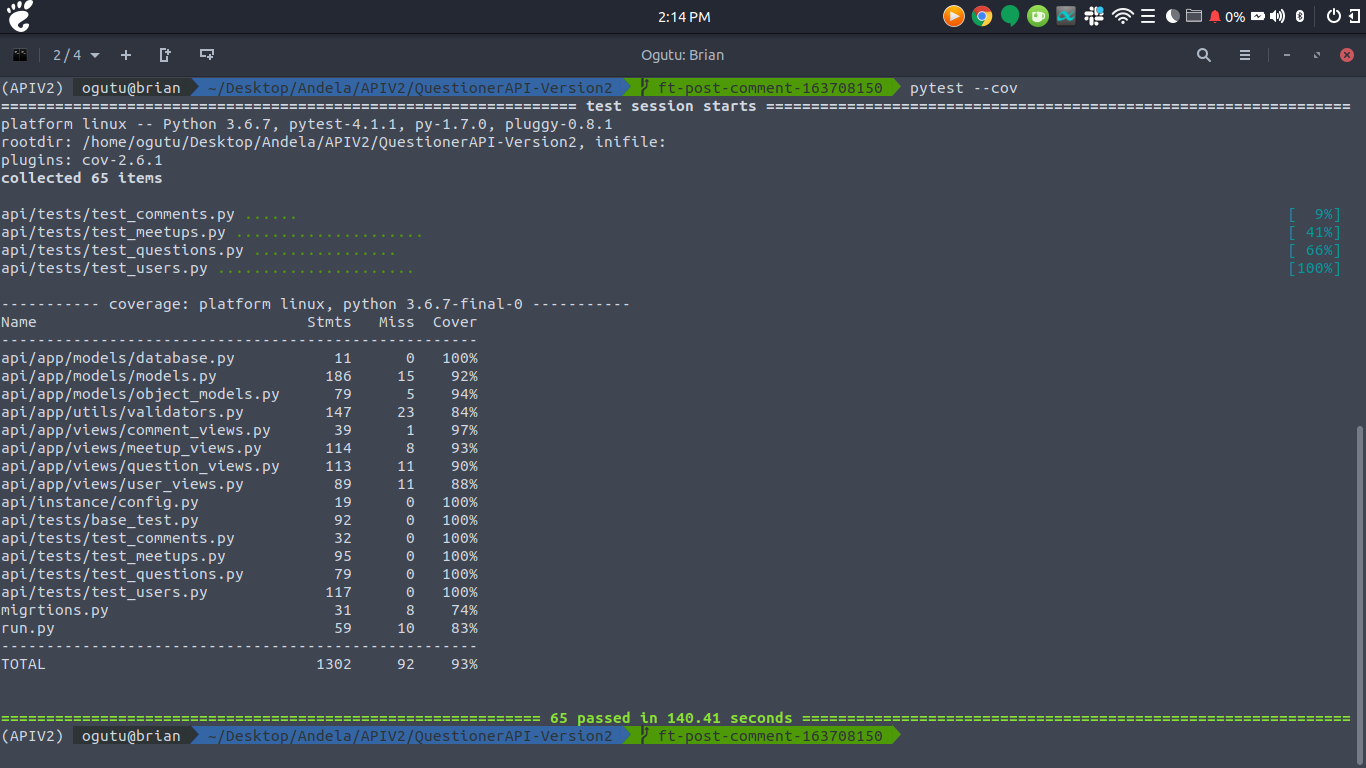1366x768 pixels.
Task: Click api/tests/test_meetups.py progress line
Action: point(211,232)
